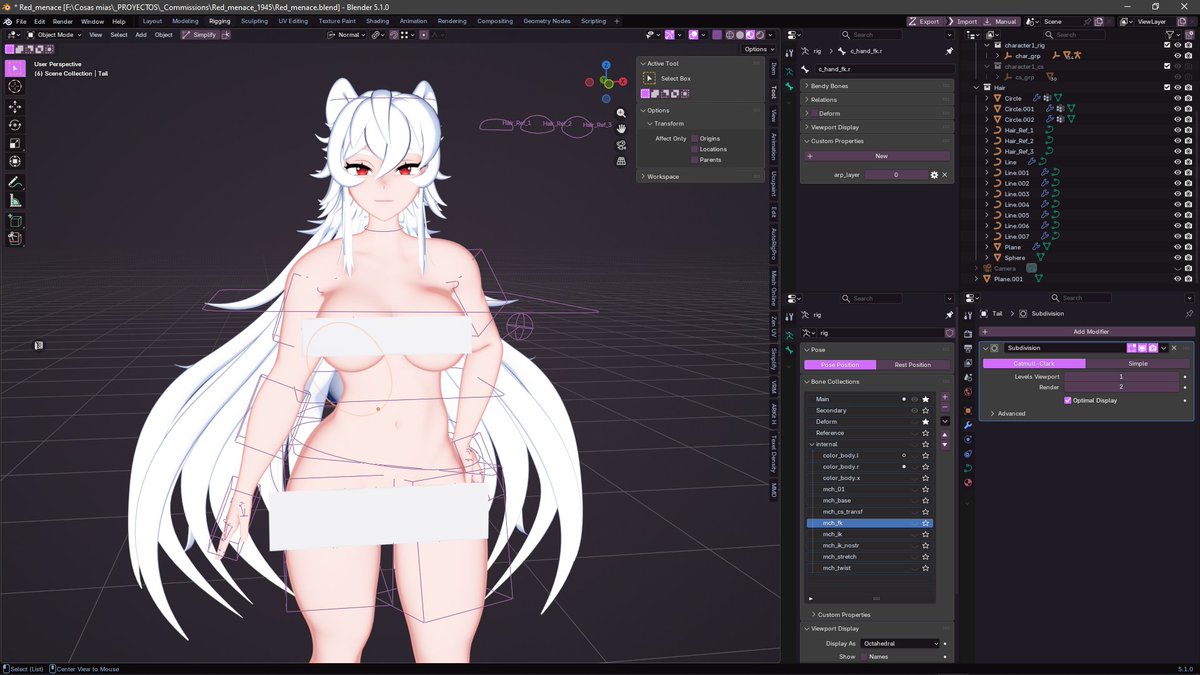Select the Transform tool
1200x675 pixels.
pyautogui.click(x=15, y=162)
